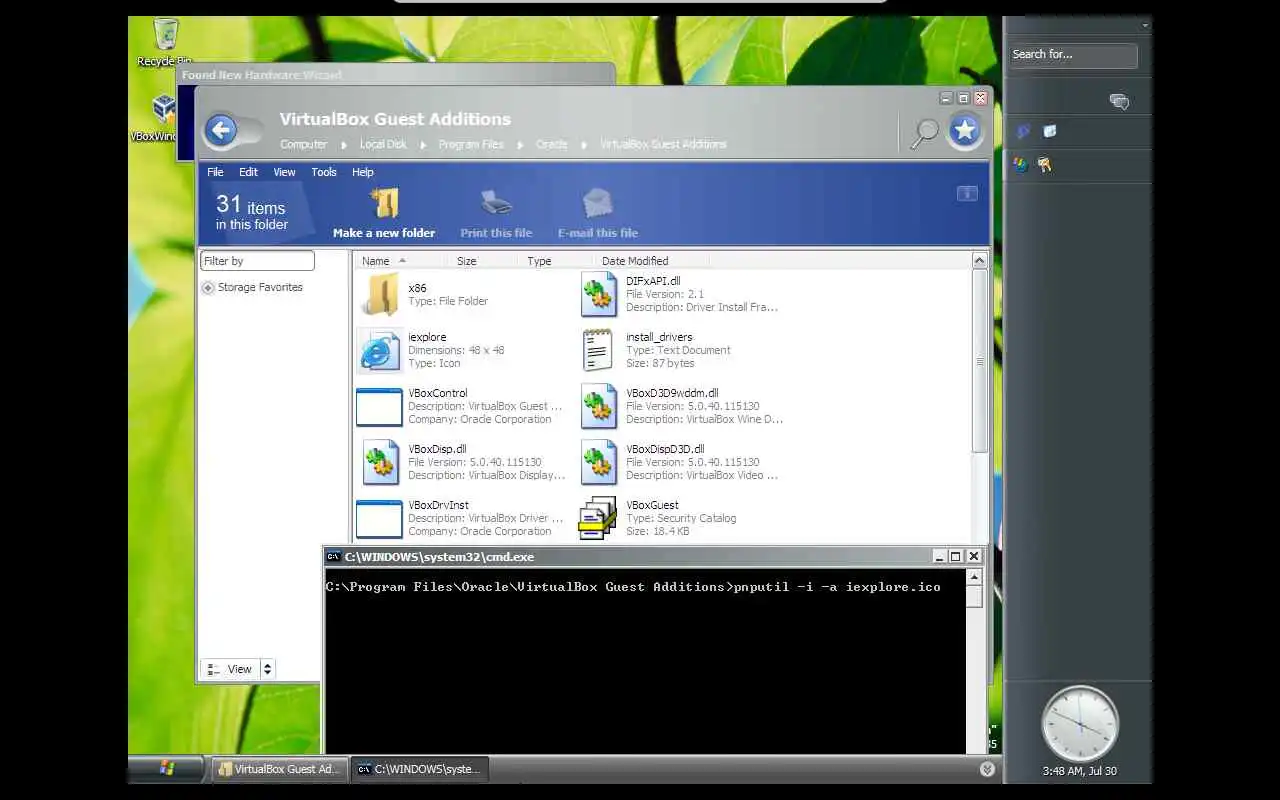Navigate to Local Disk in the breadcrumb
The width and height of the screenshot is (1280, 800).
pos(383,144)
